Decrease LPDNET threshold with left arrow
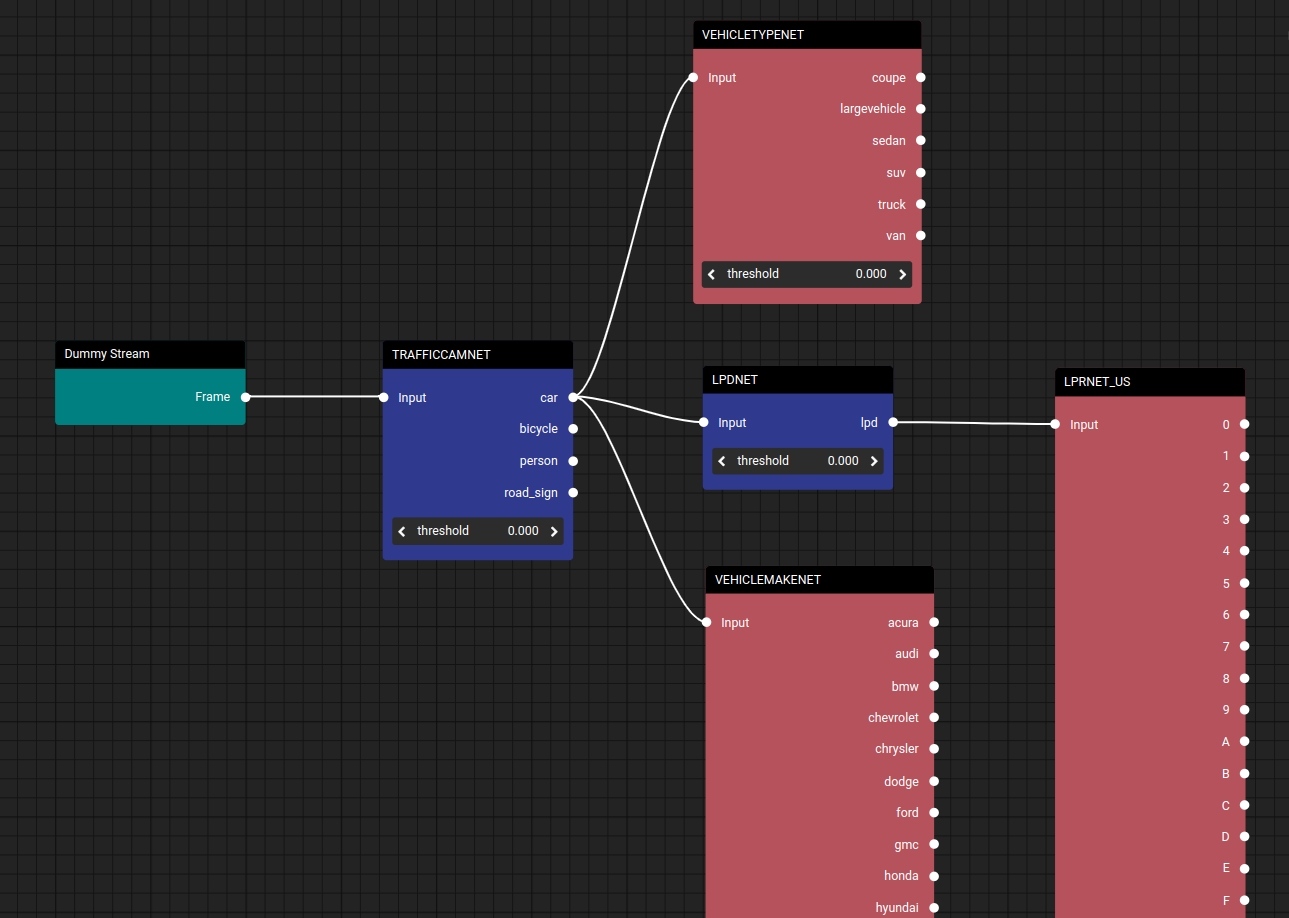 click(x=722, y=461)
